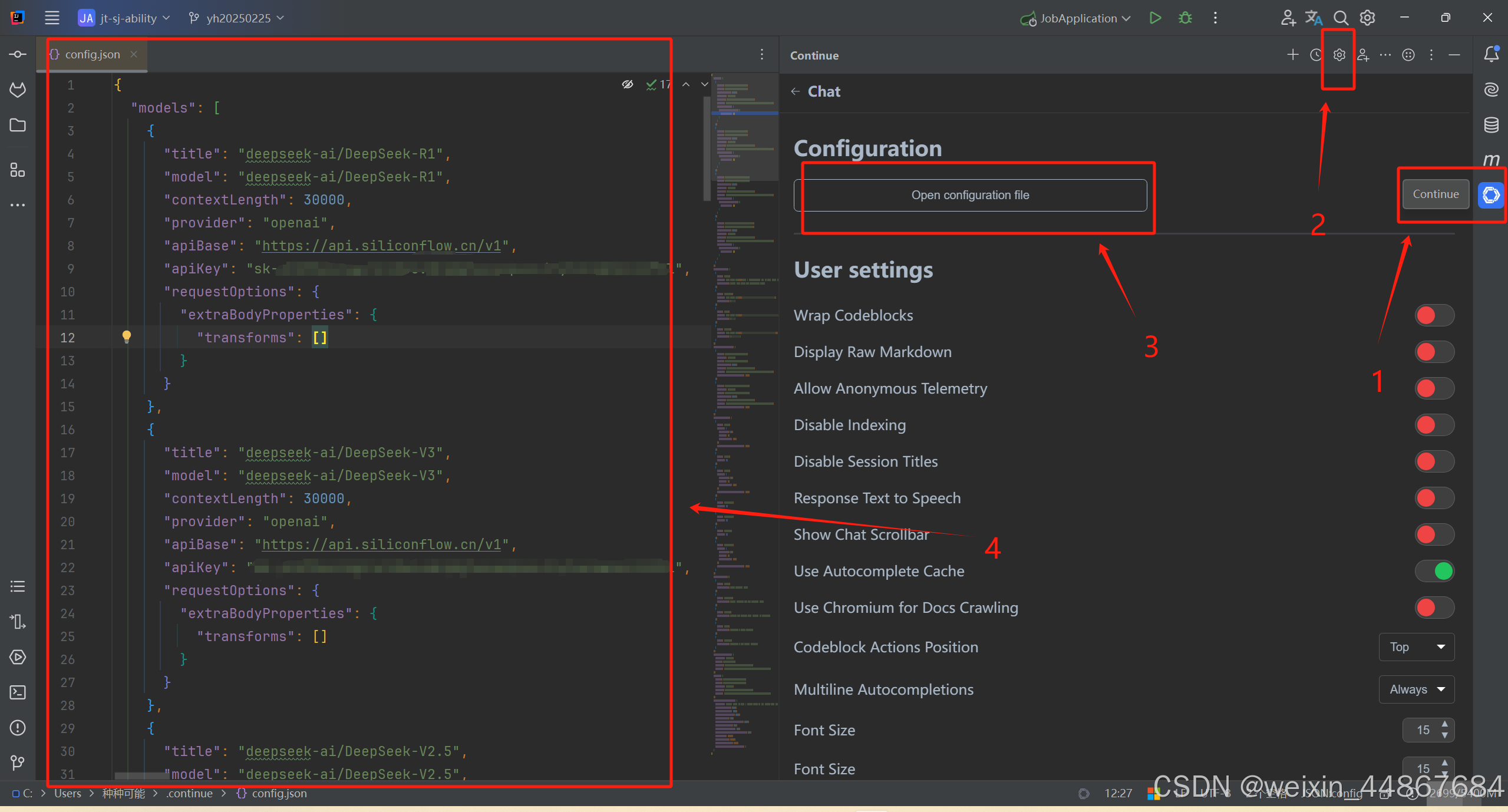
Task: Click the Run JobApplication play icon
Action: (x=1155, y=18)
